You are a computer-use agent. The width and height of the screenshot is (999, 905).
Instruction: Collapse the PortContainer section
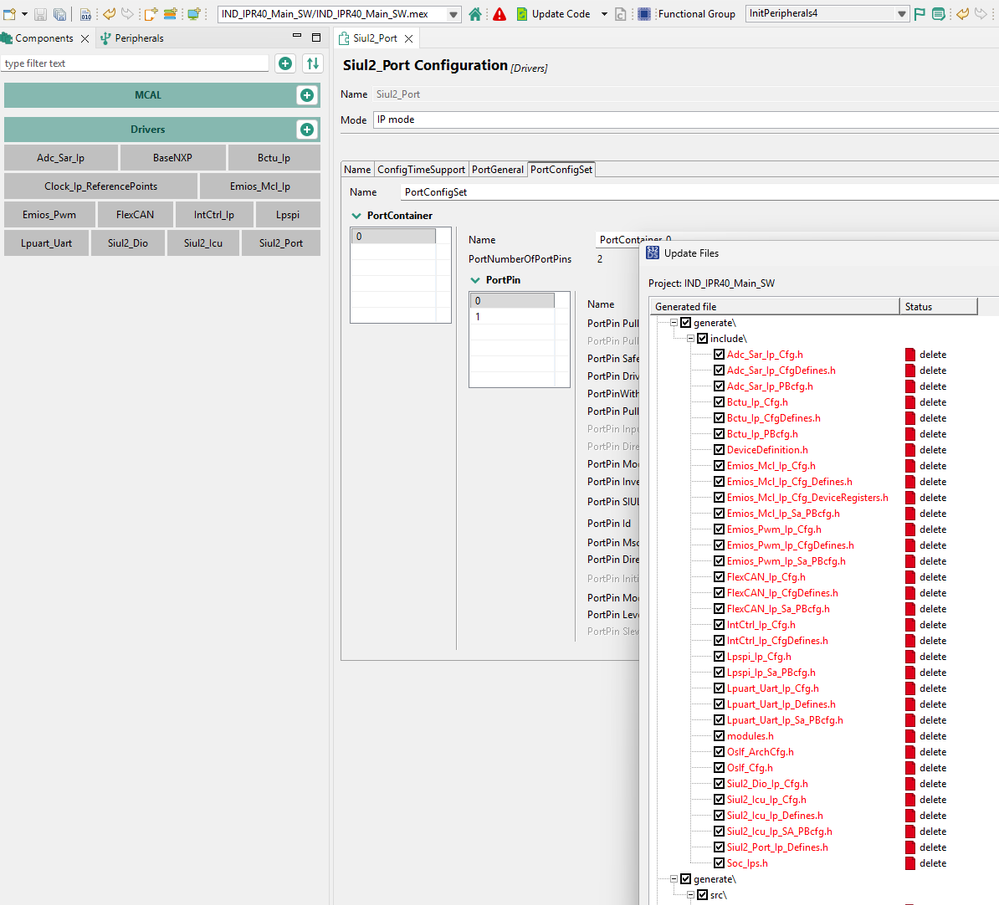356,215
